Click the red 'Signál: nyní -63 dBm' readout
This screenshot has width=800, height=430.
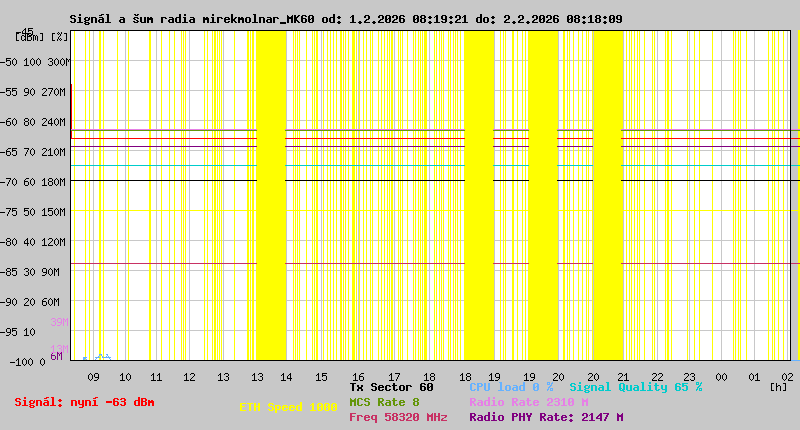(x=84, y=402)
